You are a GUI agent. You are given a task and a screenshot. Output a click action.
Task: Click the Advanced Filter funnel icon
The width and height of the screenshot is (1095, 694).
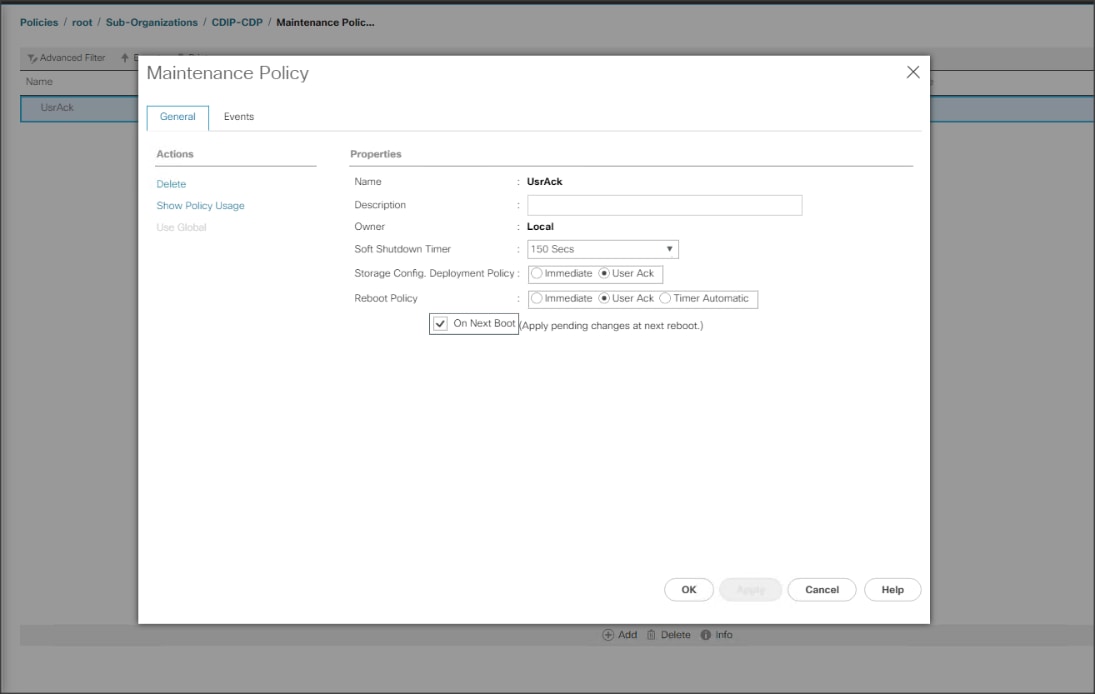[x=32, y=58]
